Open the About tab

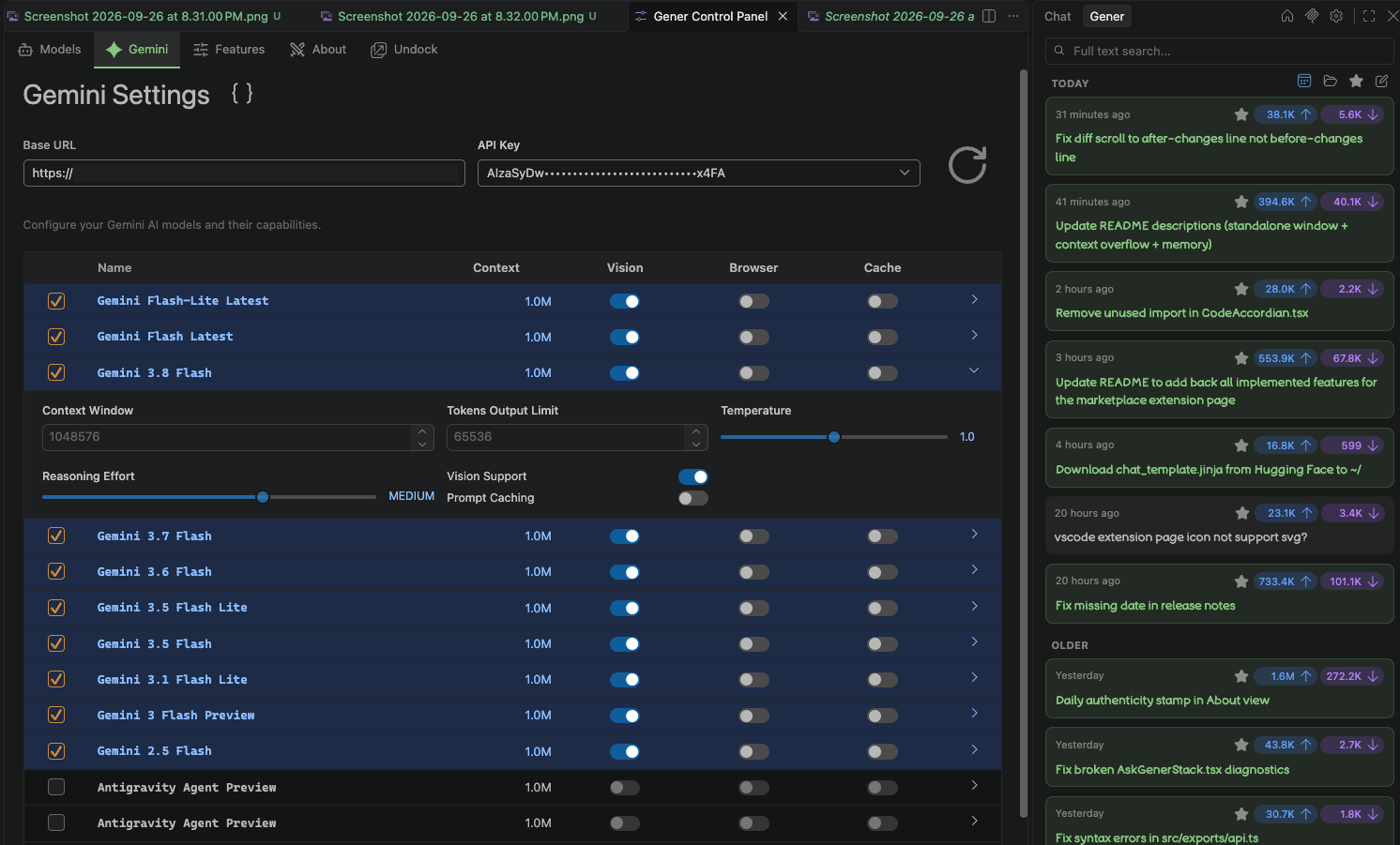(x=318, y=49)
